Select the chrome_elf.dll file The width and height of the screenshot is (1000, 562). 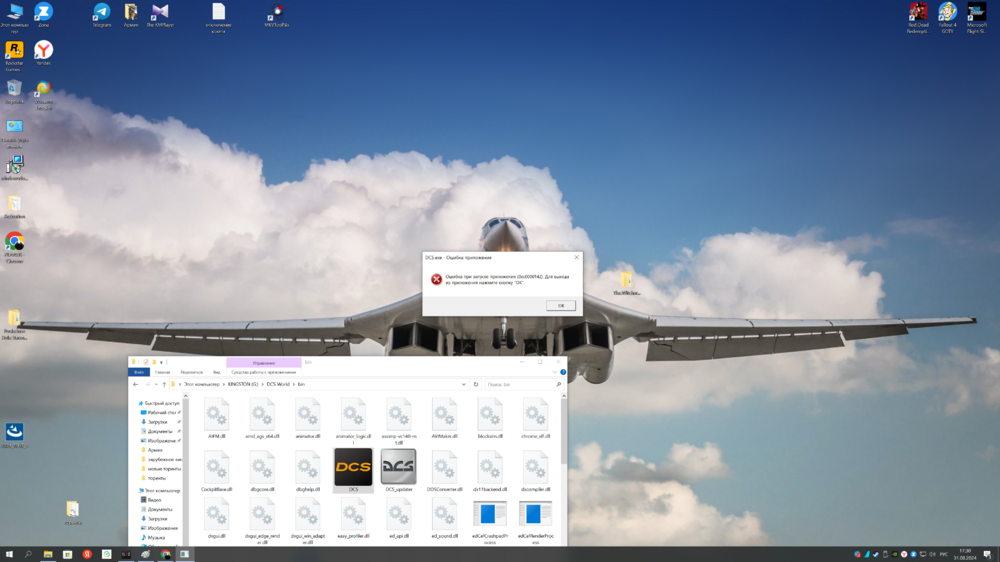535,418
